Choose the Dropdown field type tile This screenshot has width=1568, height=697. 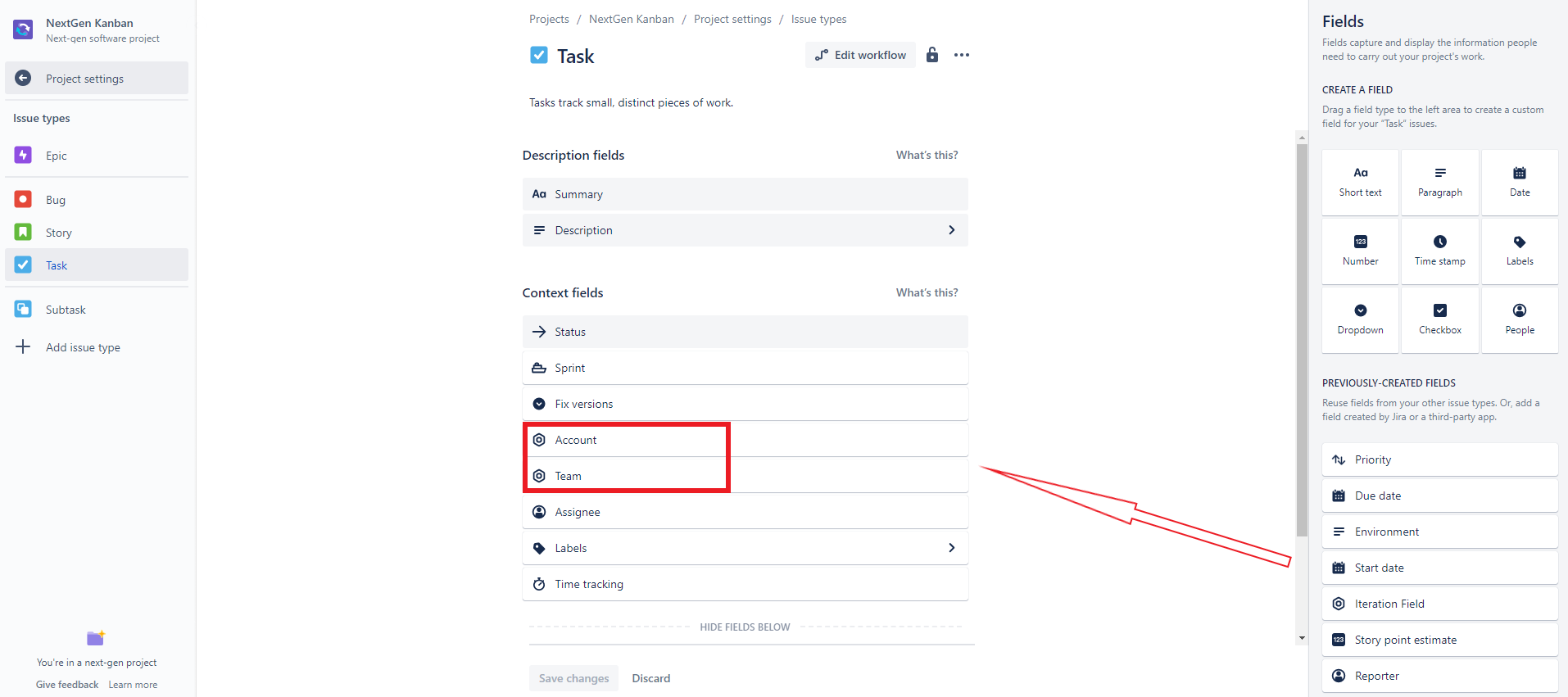click(x=1360, y=319)
